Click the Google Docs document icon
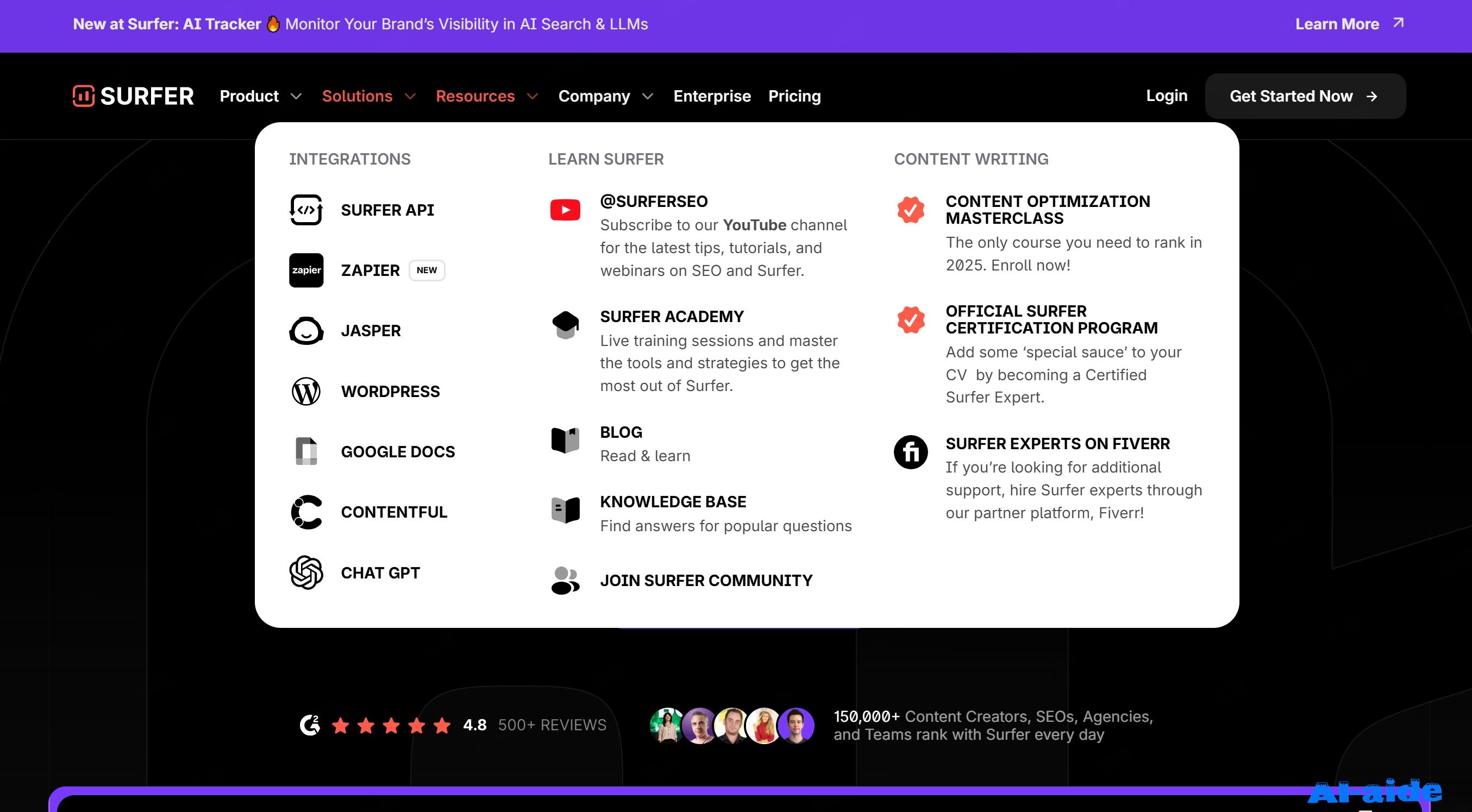 point(306,451)
